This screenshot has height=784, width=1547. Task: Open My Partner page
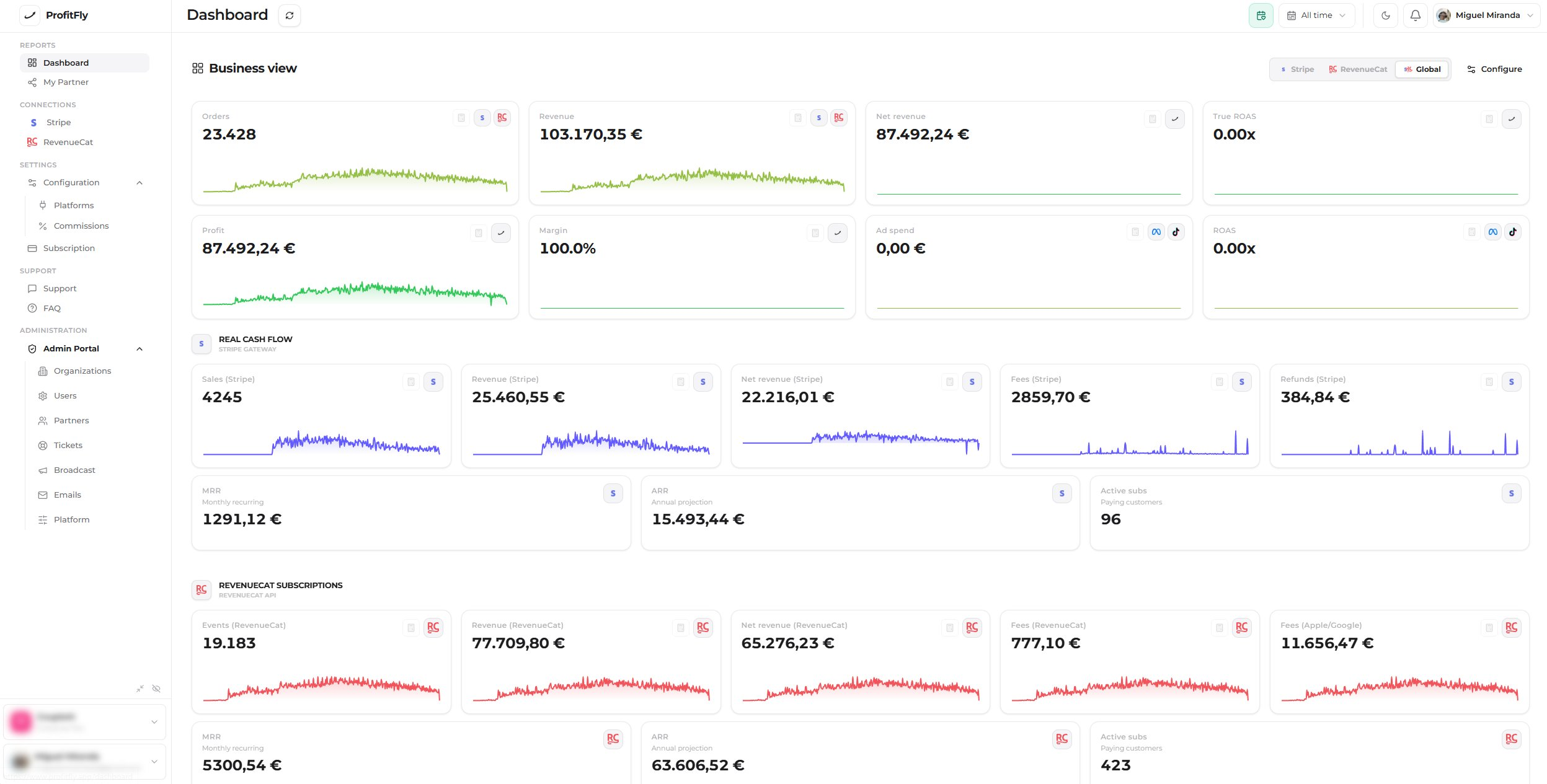point(84,82)
